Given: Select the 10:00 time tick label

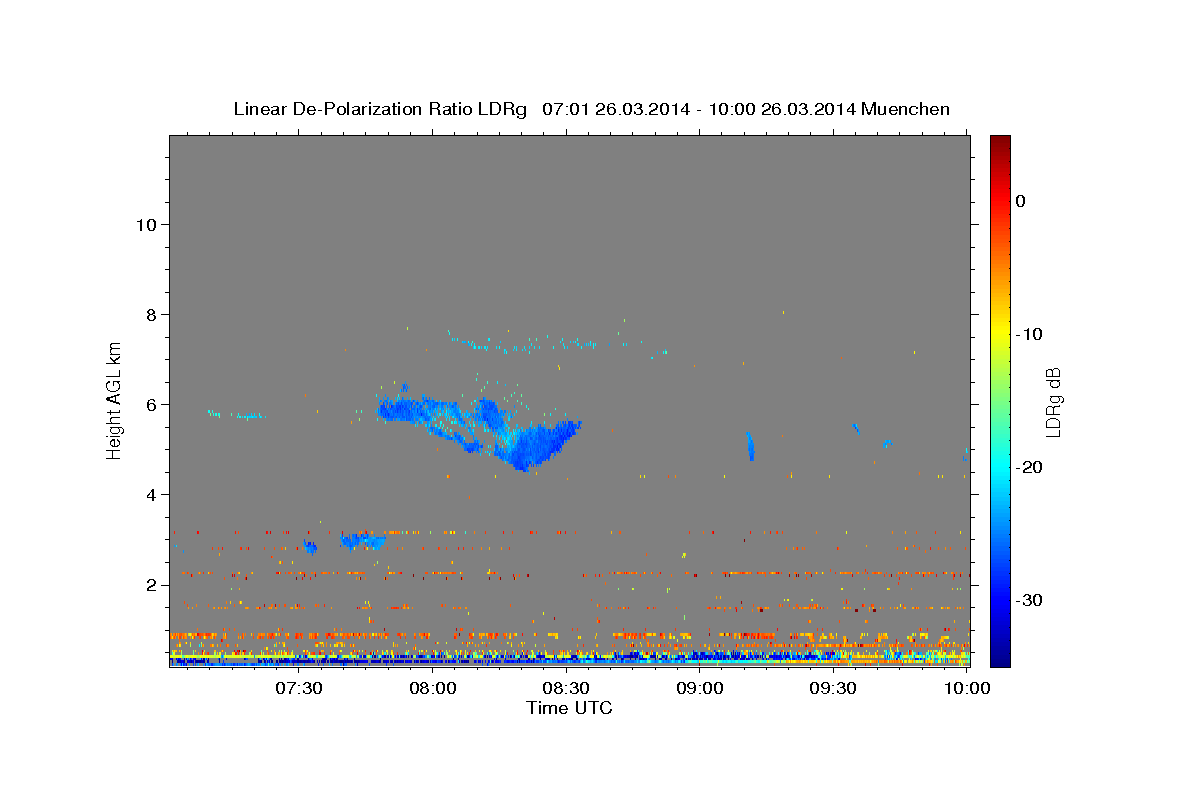Looking at the screenshot, I should [967, 689].
